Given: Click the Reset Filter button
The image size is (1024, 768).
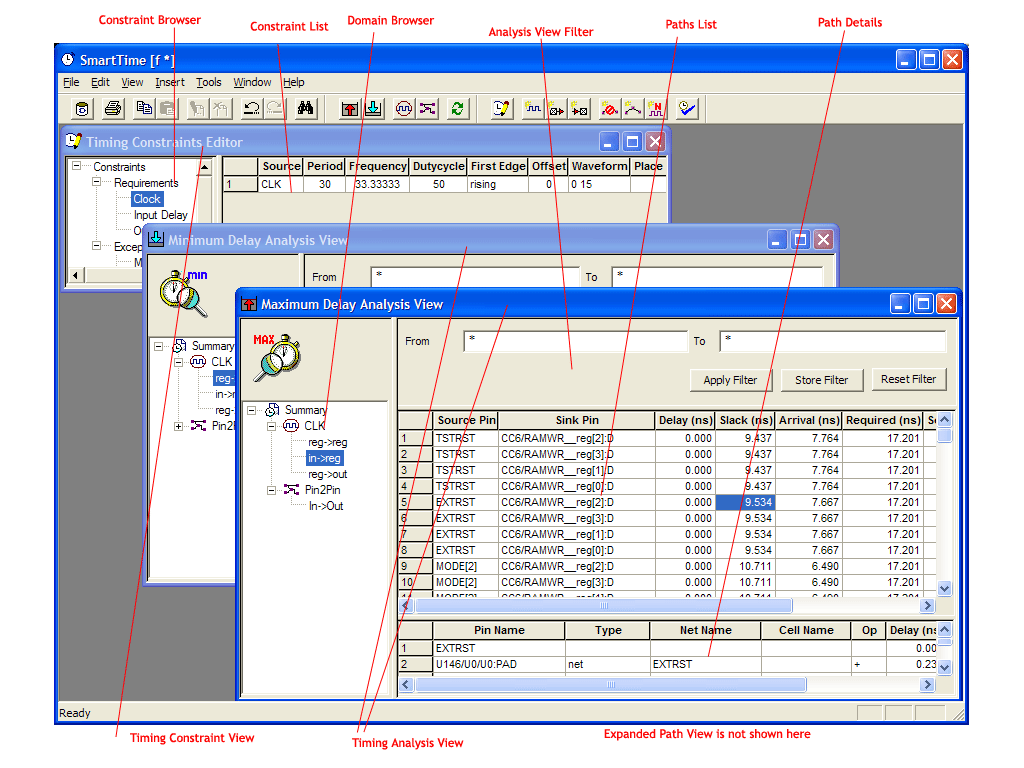Looking at the screenshot, I should [x=908, y=379].
